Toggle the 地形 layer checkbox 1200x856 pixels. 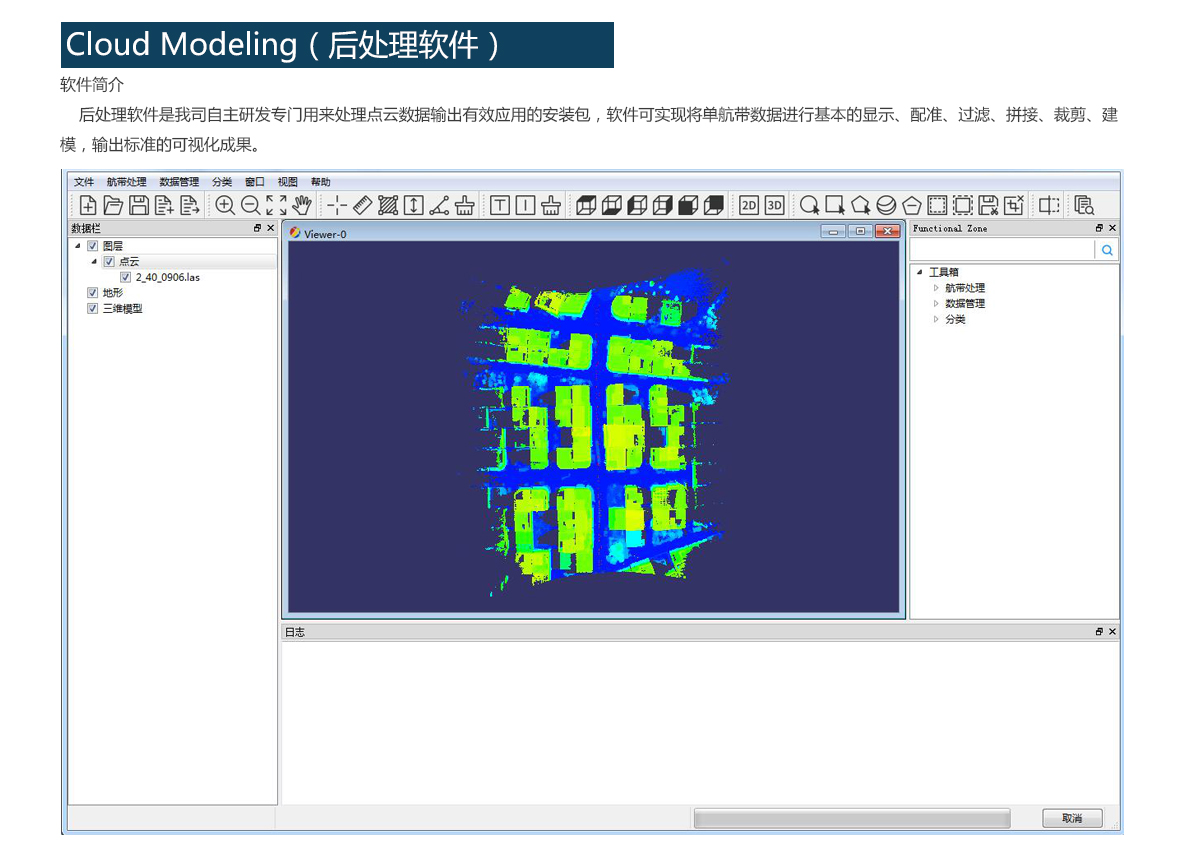click(x=93, y=293)
